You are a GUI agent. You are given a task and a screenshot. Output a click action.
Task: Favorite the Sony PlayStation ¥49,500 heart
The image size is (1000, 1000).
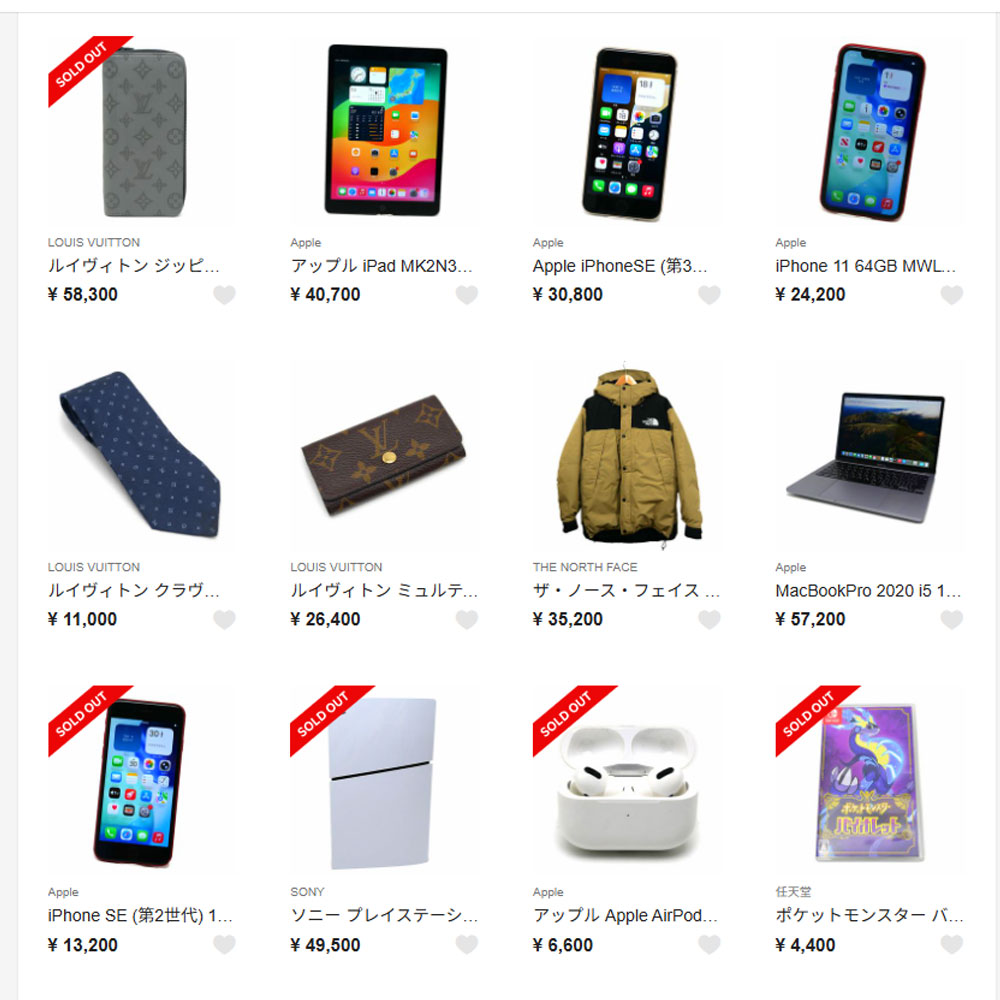[x=466, y=945]
